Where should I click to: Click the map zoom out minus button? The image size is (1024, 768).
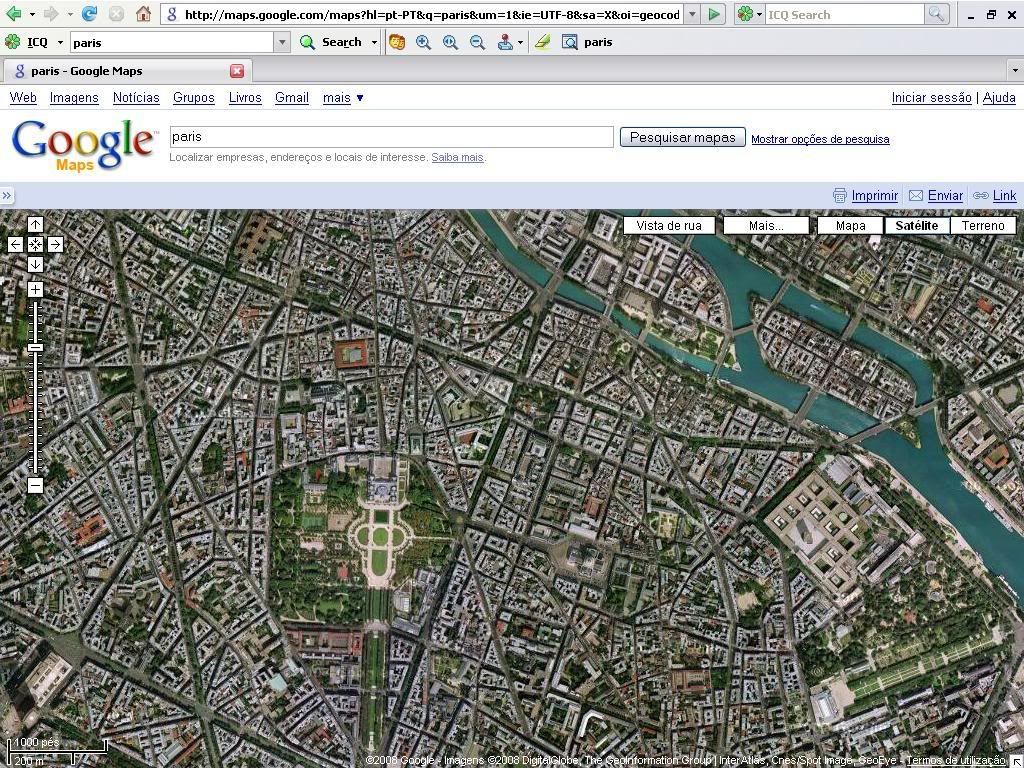point(35,485)
